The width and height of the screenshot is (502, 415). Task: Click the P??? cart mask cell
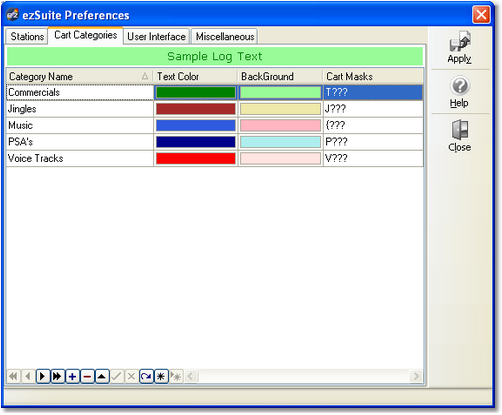point(373,142)
